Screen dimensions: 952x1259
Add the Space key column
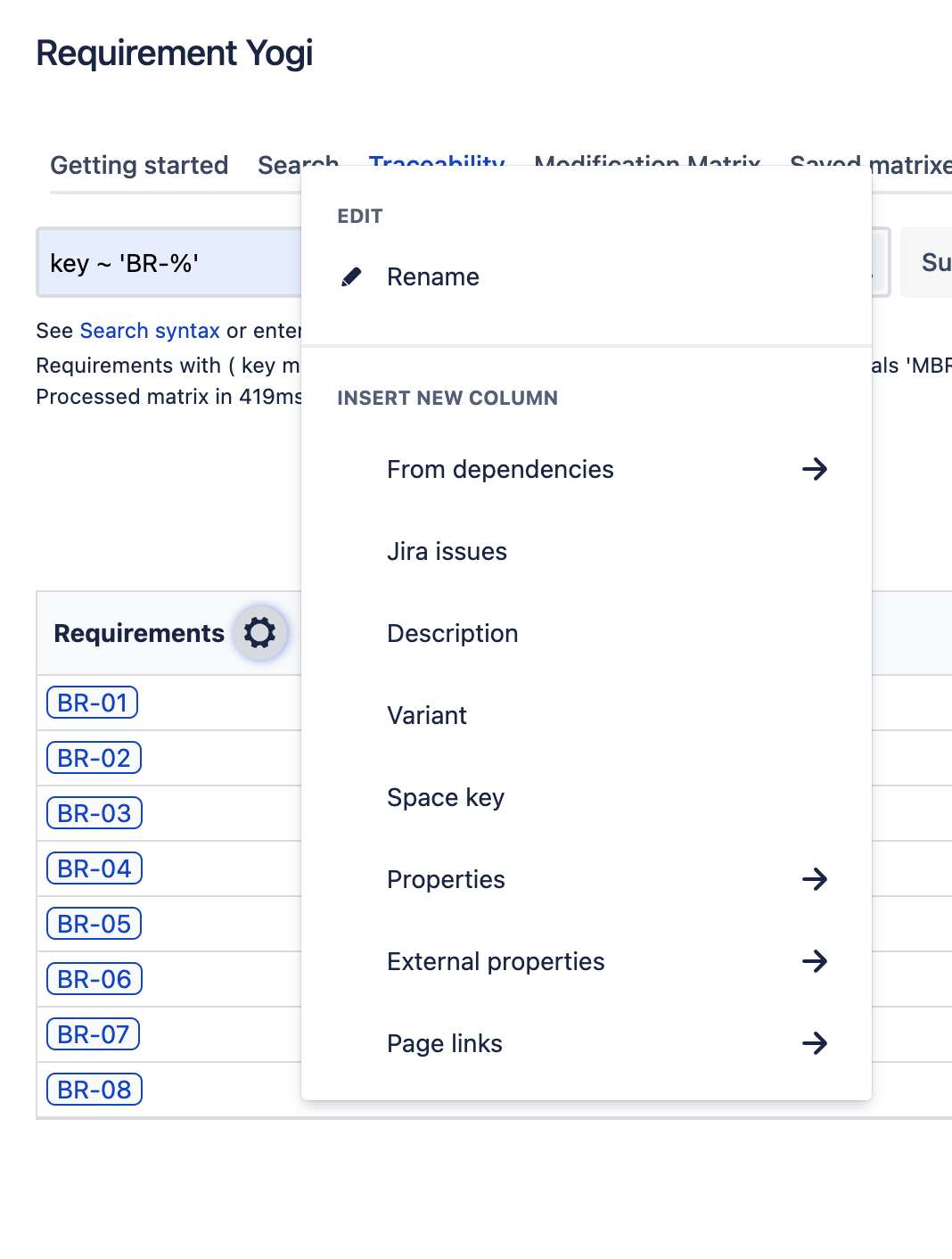pyautogui.click(x=445, y=798)
